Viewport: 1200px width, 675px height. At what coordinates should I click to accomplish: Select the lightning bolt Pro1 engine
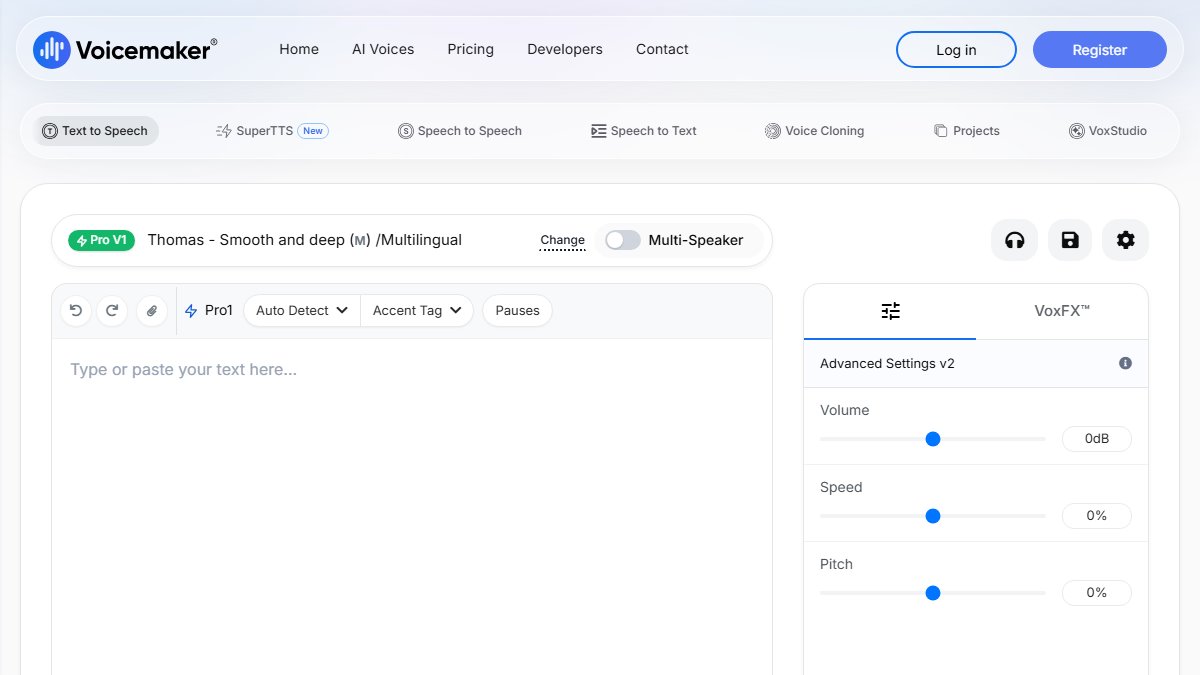tap(209, 311)
